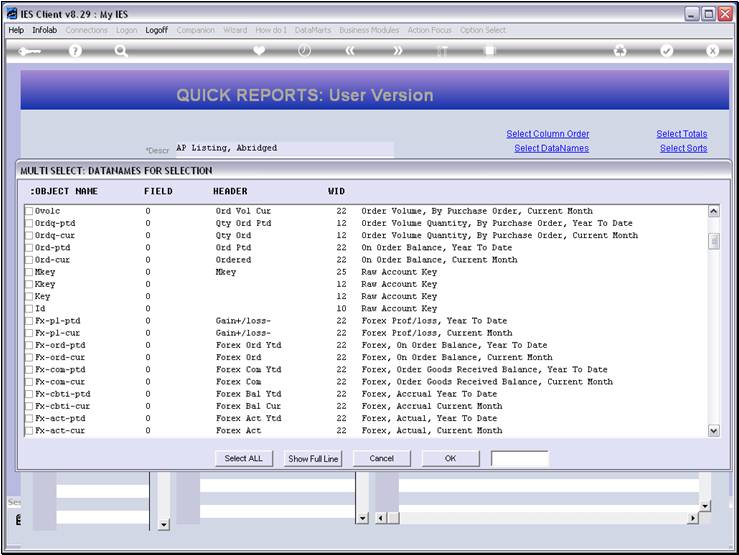Click the double left arrow icon
739x555 pixels.
350,50
